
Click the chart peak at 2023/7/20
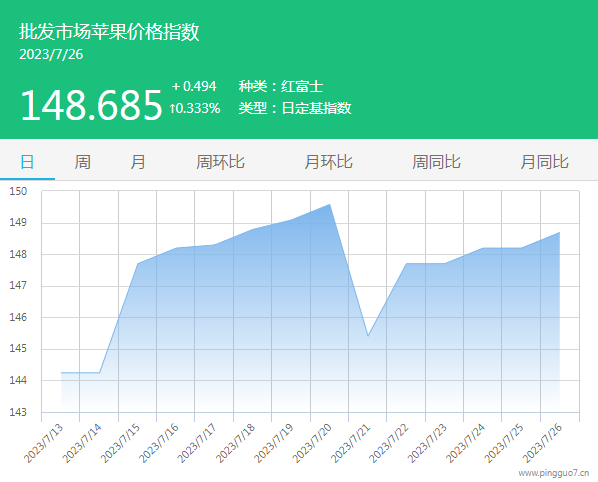coord(330,204)
